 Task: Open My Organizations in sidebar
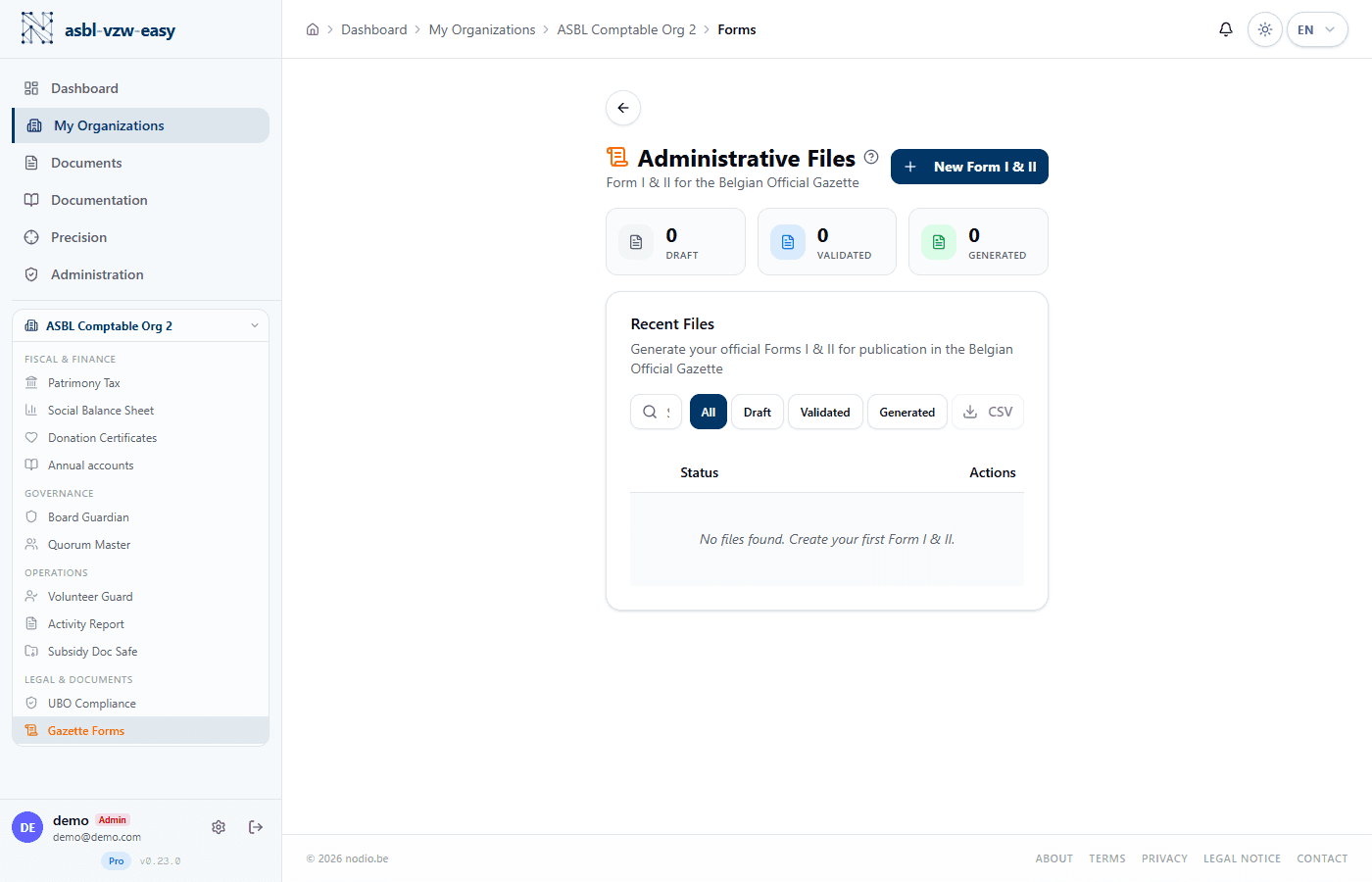(141, 125)
